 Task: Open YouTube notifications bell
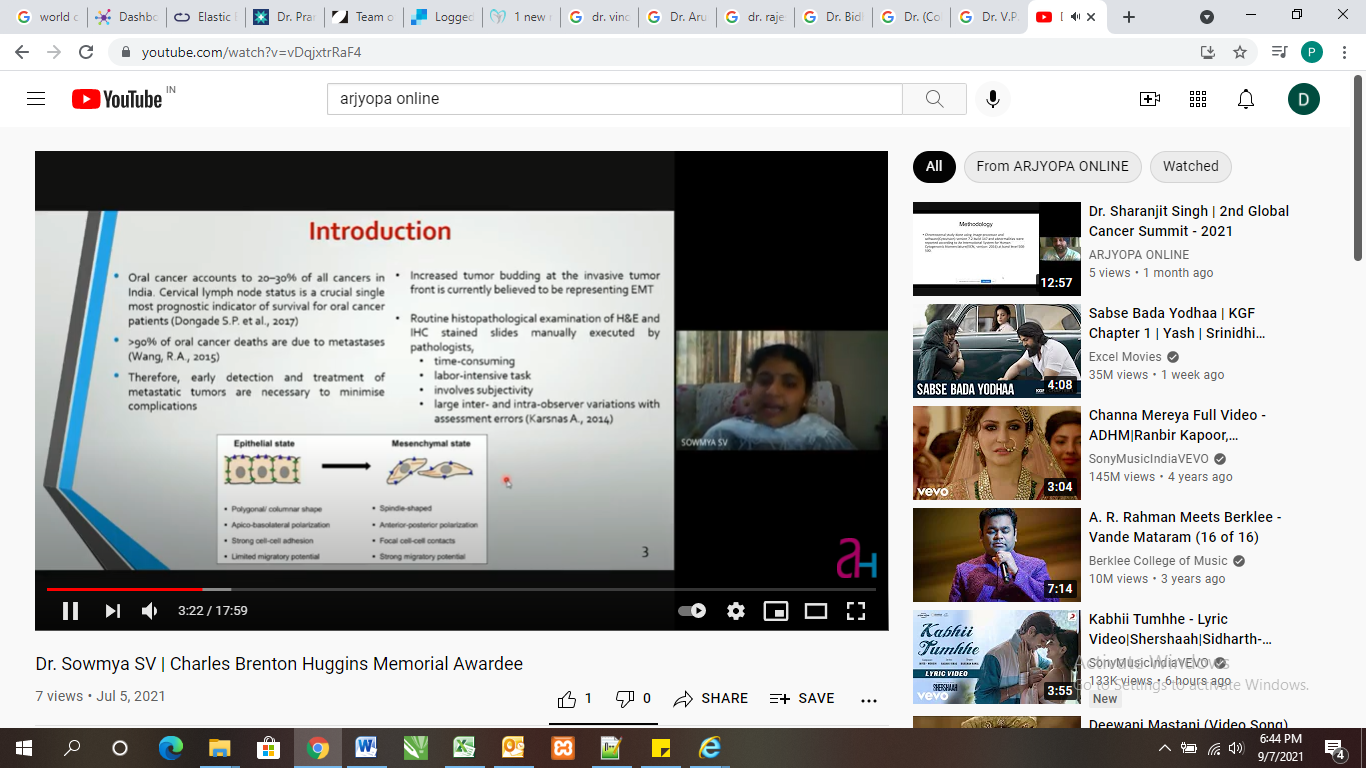(1246, 99)
